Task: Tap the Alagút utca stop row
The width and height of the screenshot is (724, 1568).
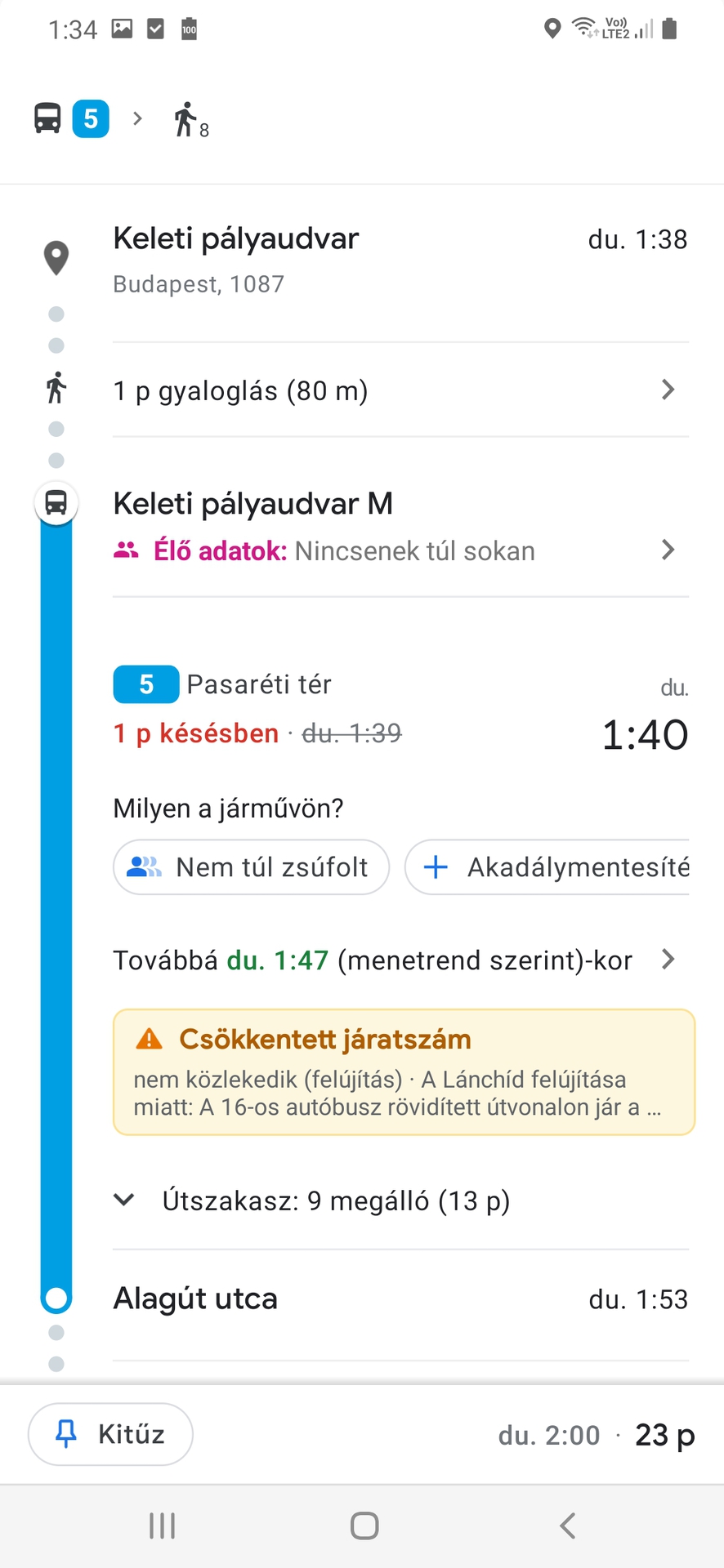Action: pos(400,1298)
